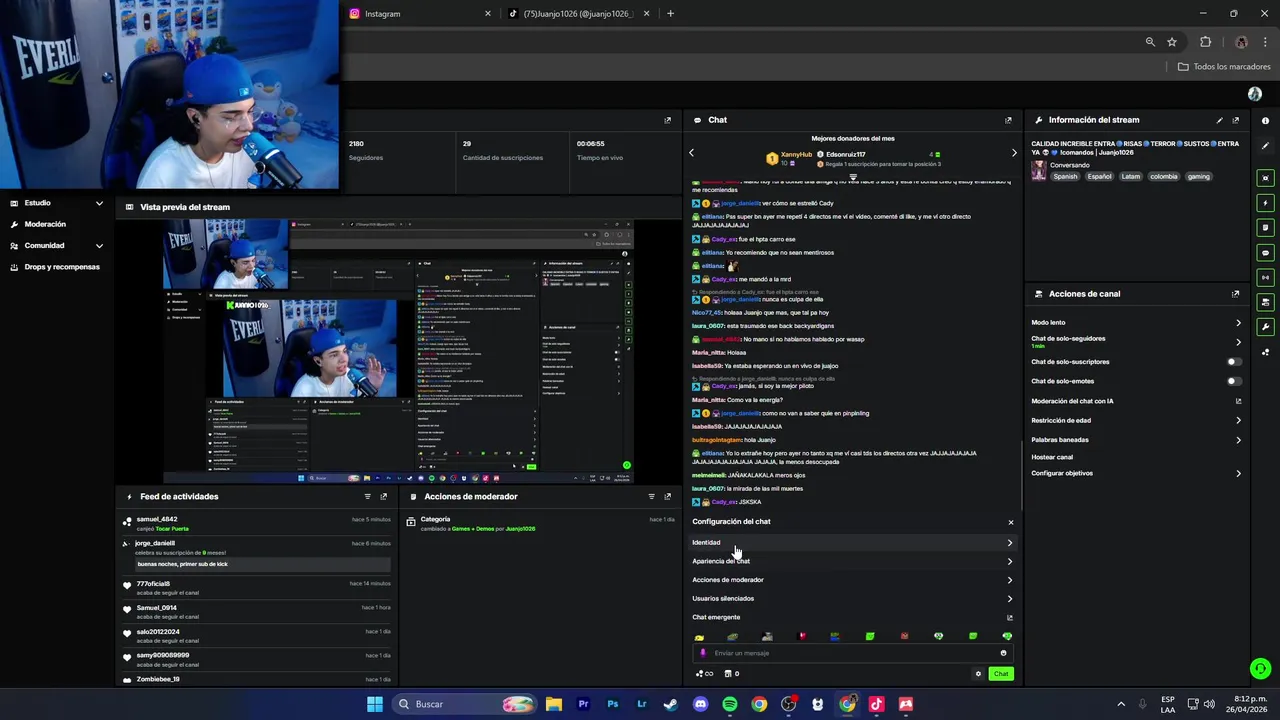The height and width of the screenshot is (720, 1280).
Task: Click the colombia stream tag
Action: [x=1163, y=176]
